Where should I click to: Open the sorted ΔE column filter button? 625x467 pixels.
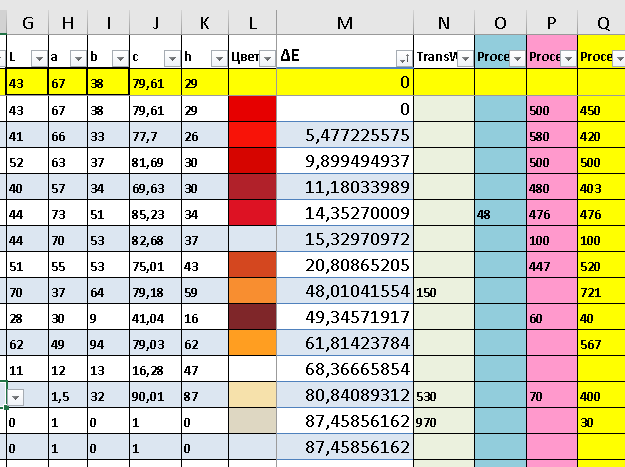coord(404,59)
